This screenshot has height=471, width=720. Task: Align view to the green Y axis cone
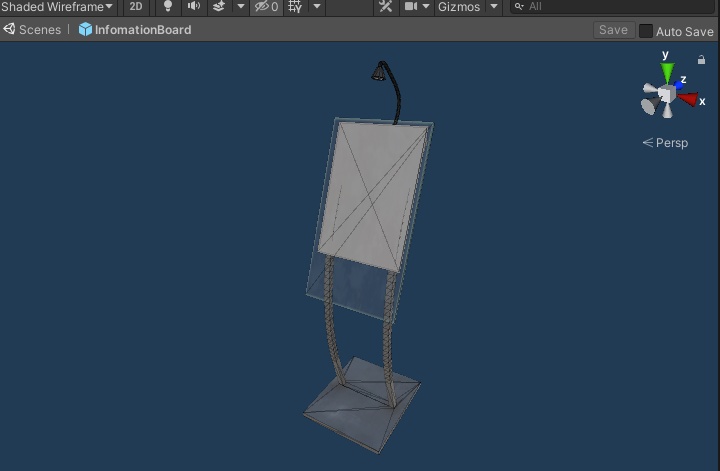(x=667, y=72)
